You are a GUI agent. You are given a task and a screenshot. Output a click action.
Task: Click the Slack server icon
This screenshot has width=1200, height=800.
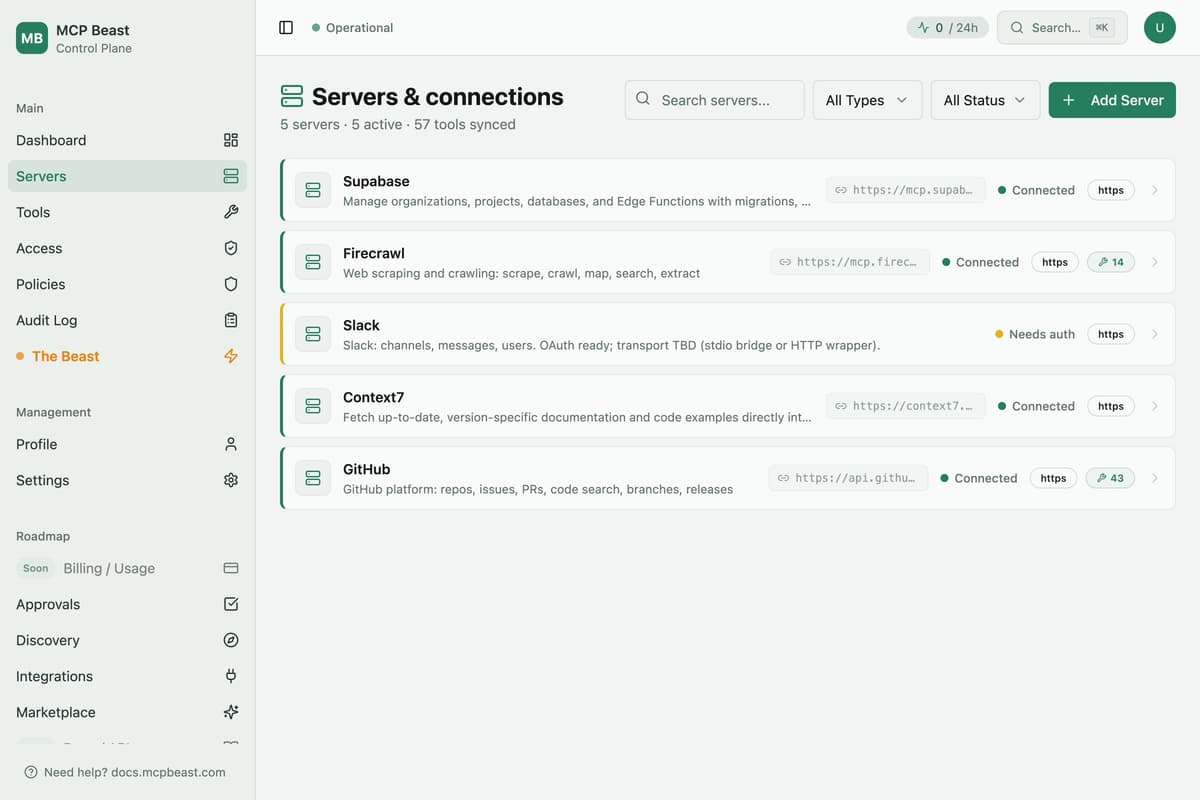coord(313,334)
